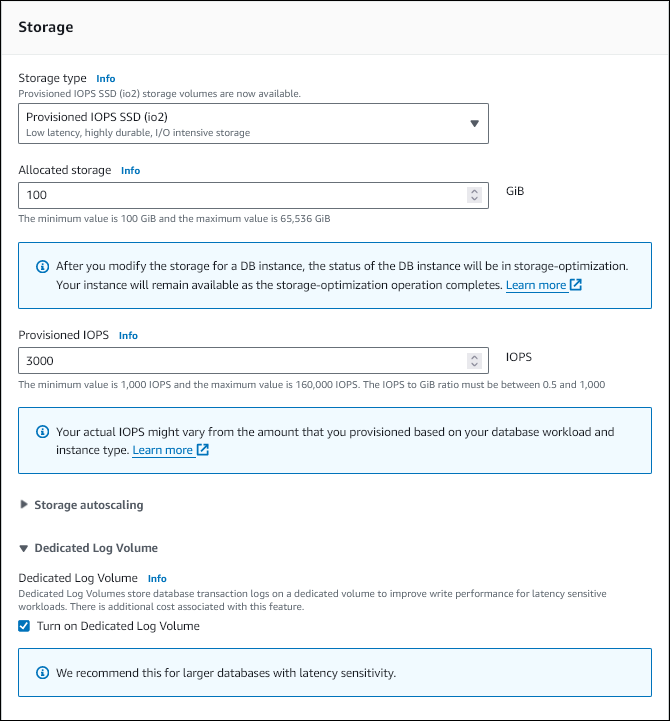Click the Allocated storage stepper arrows
670x721 pixels.
coord(474,196)
